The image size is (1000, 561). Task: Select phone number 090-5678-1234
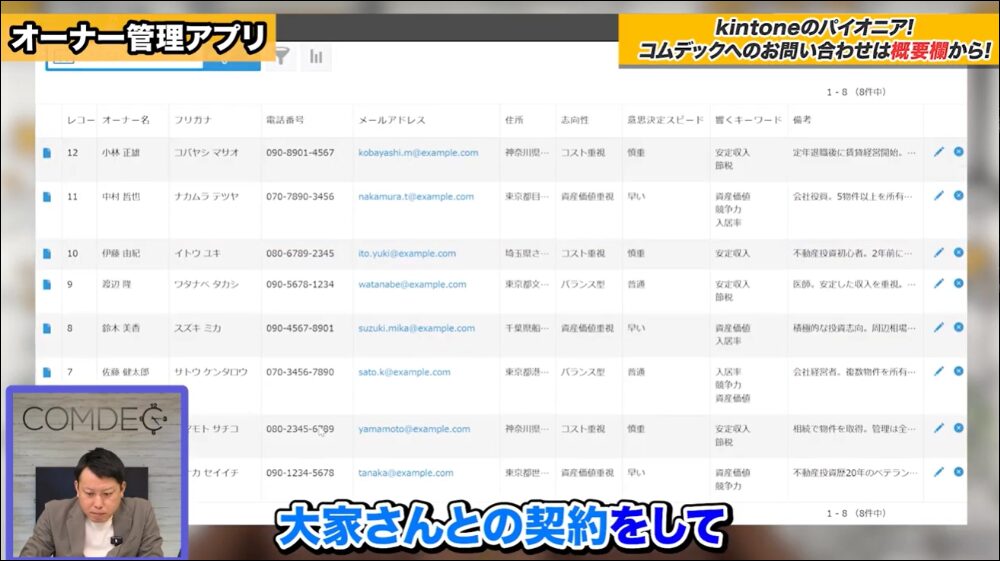pyautogui.click(x=300, y=284)
